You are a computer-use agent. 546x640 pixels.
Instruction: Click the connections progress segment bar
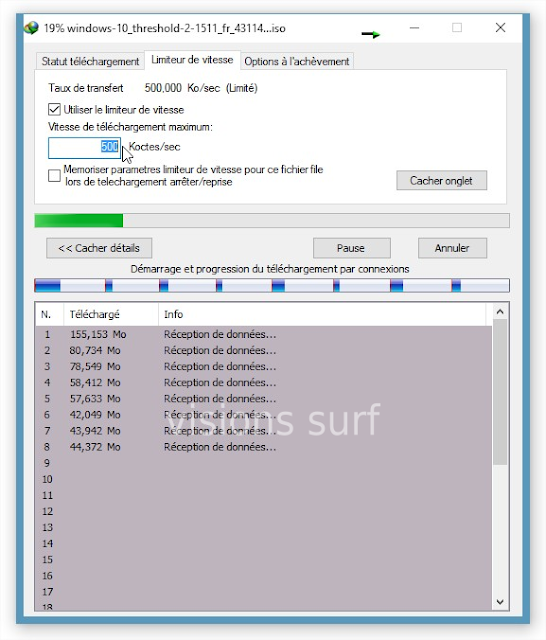coord(272,285)
